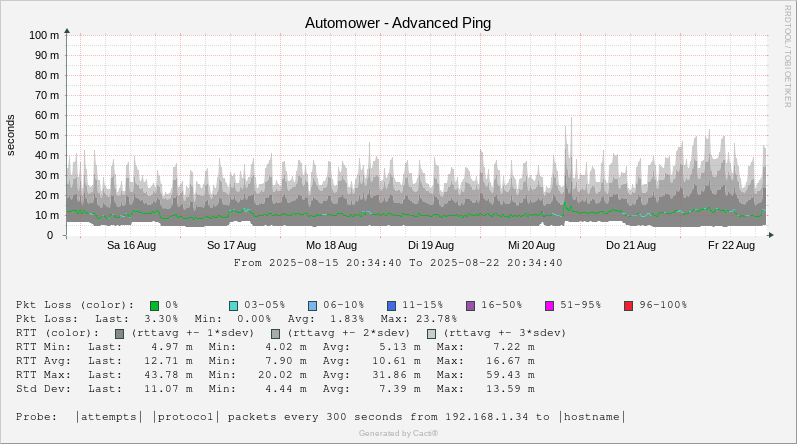Click the Pkt Loss Last 3.30% value

click(x=161, y=319)
